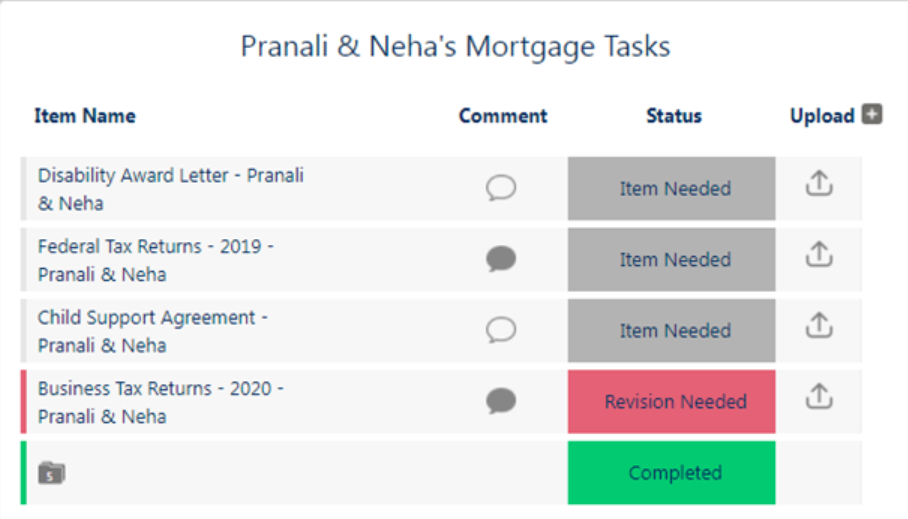Open the folder icon in completed row
The width and height of the screenshot is (908, 519).
tap(52, 473)
